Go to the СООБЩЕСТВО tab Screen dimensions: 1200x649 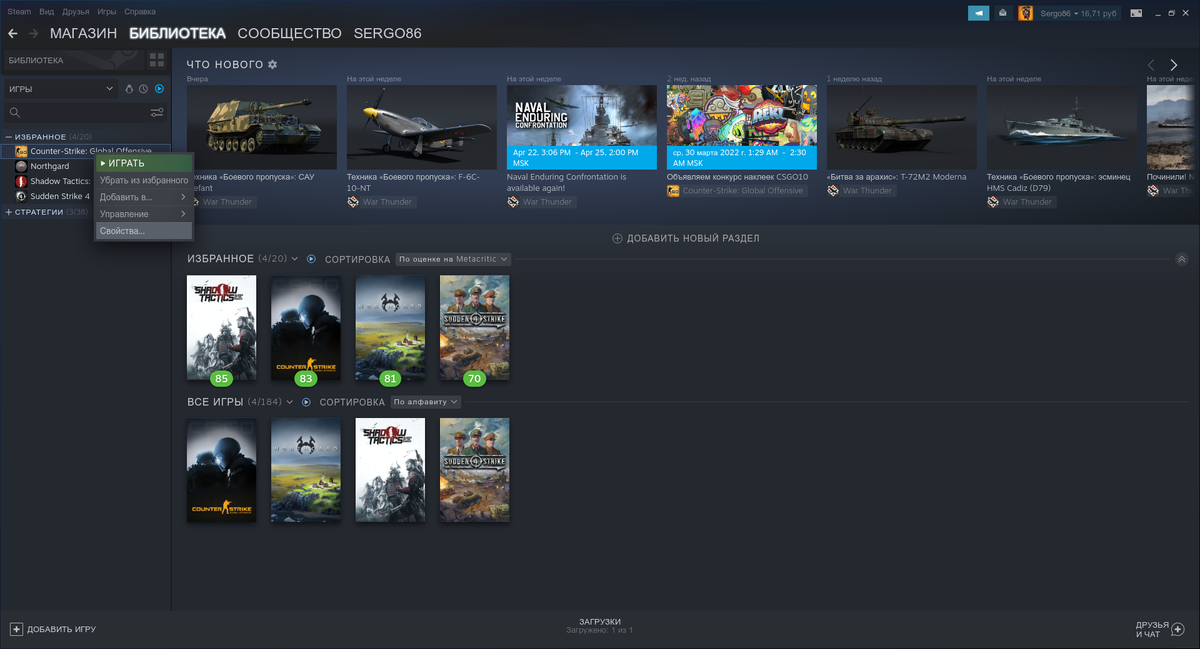pyautogui.click(x=290, y=33)
